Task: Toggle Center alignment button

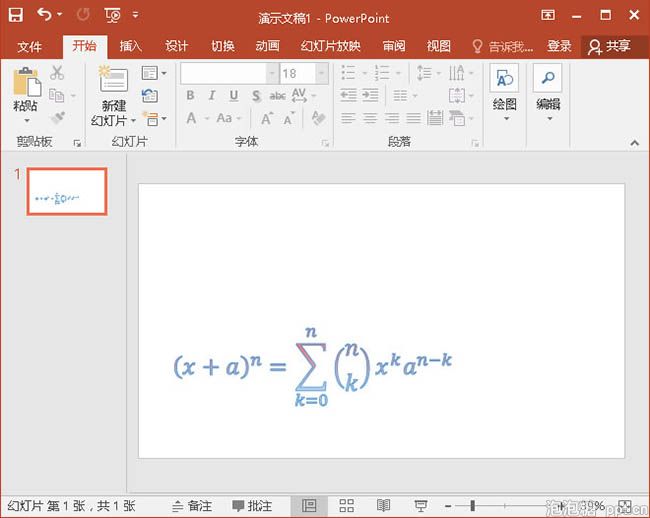Action: 370,119
